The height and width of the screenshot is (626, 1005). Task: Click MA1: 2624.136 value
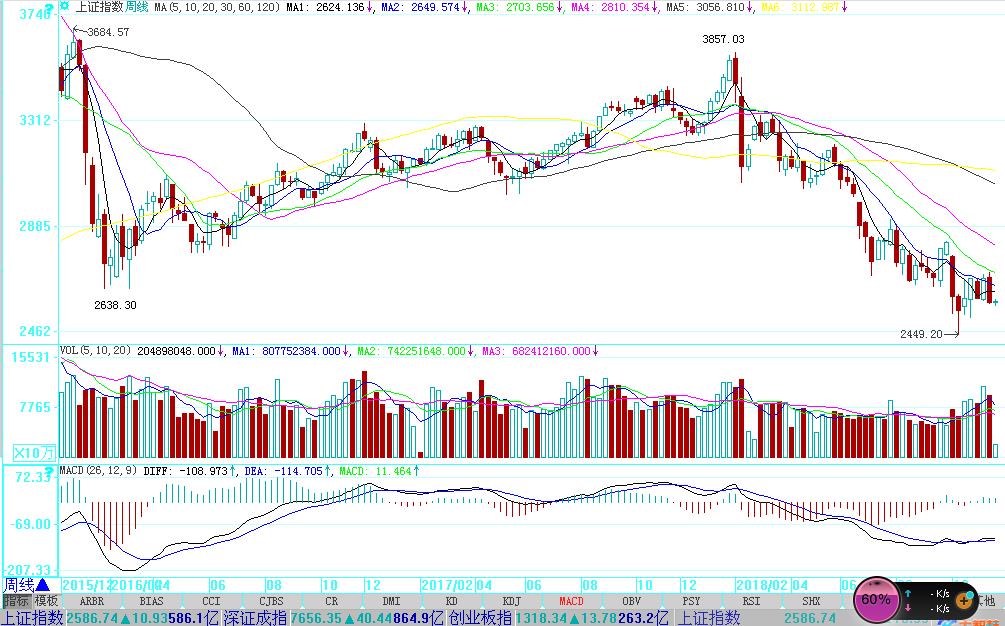click(x=325, y=7)
